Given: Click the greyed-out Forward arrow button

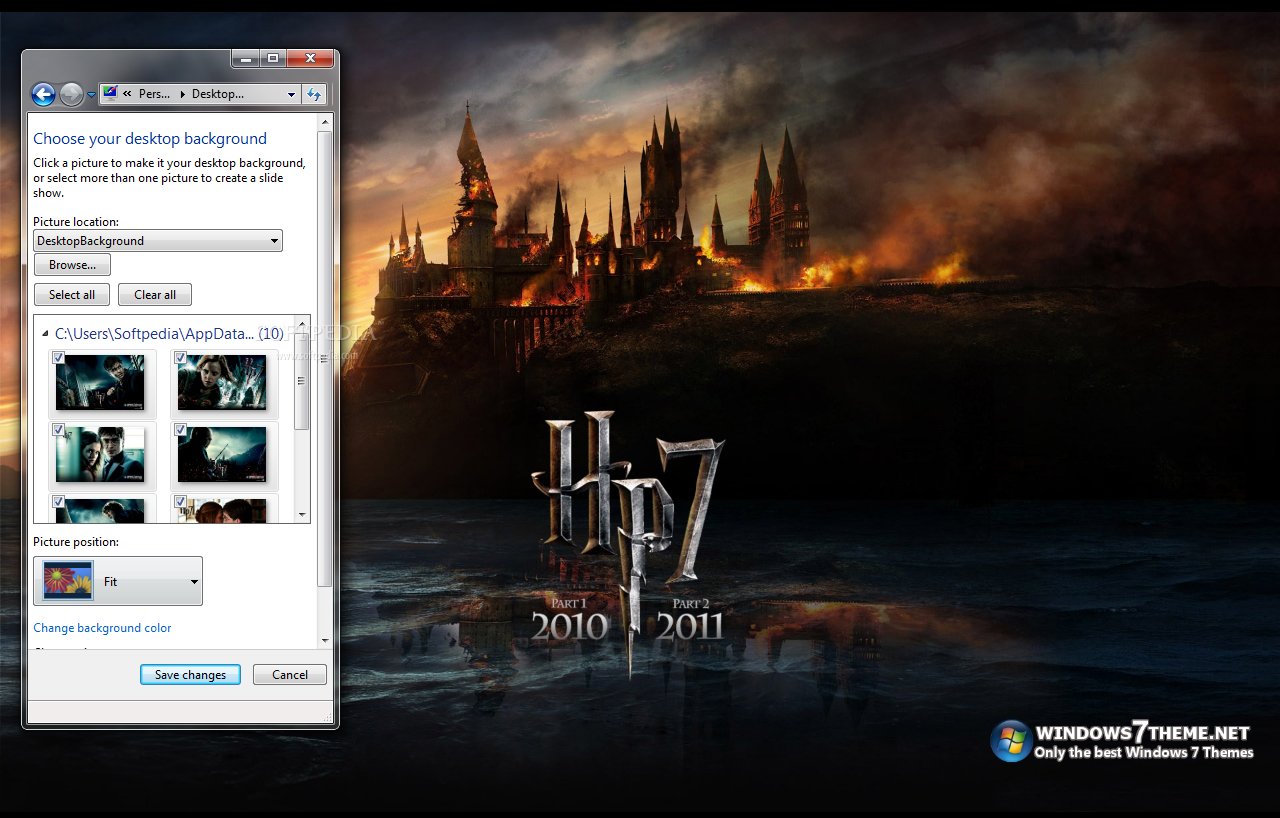Looking at the screenshot, I should point(71,94).
